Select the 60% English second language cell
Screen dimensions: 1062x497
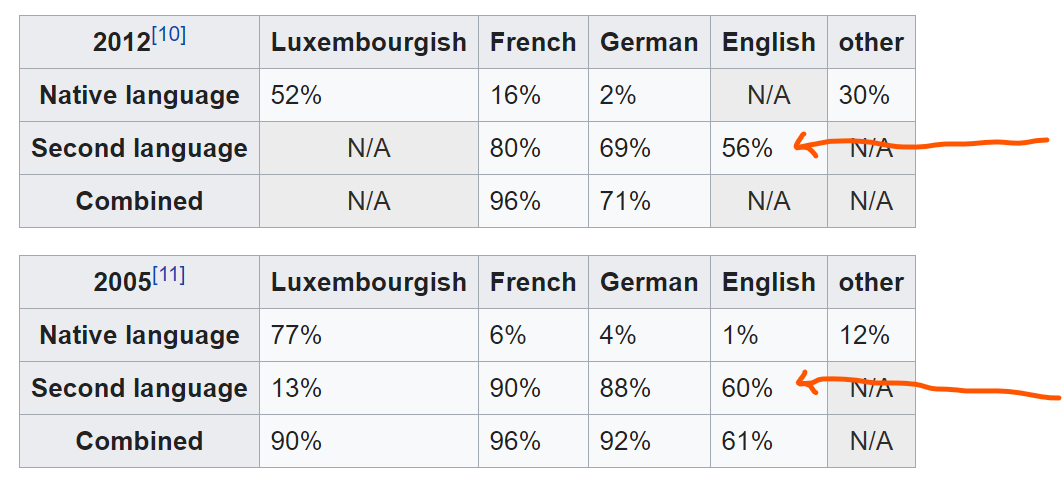click(769, 388)
